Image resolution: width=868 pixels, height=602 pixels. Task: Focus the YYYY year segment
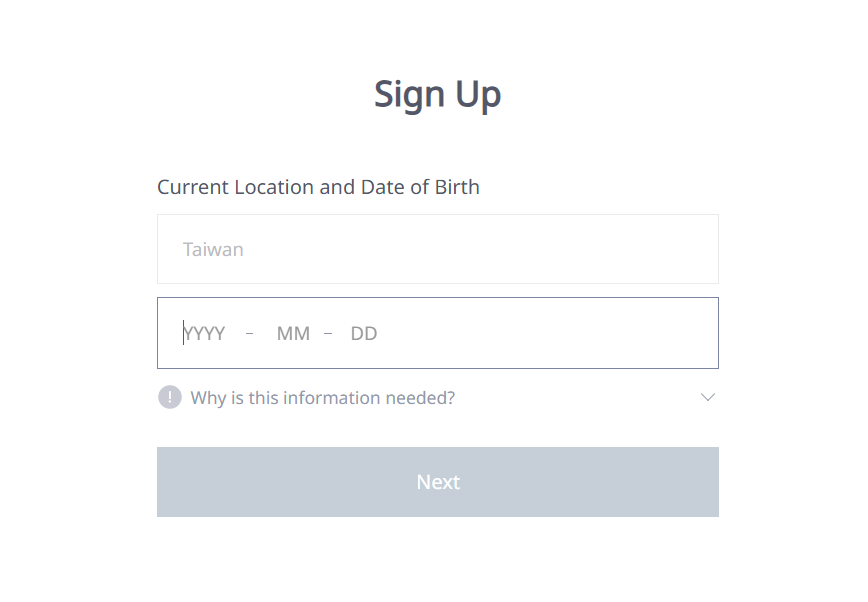[205, 334]
